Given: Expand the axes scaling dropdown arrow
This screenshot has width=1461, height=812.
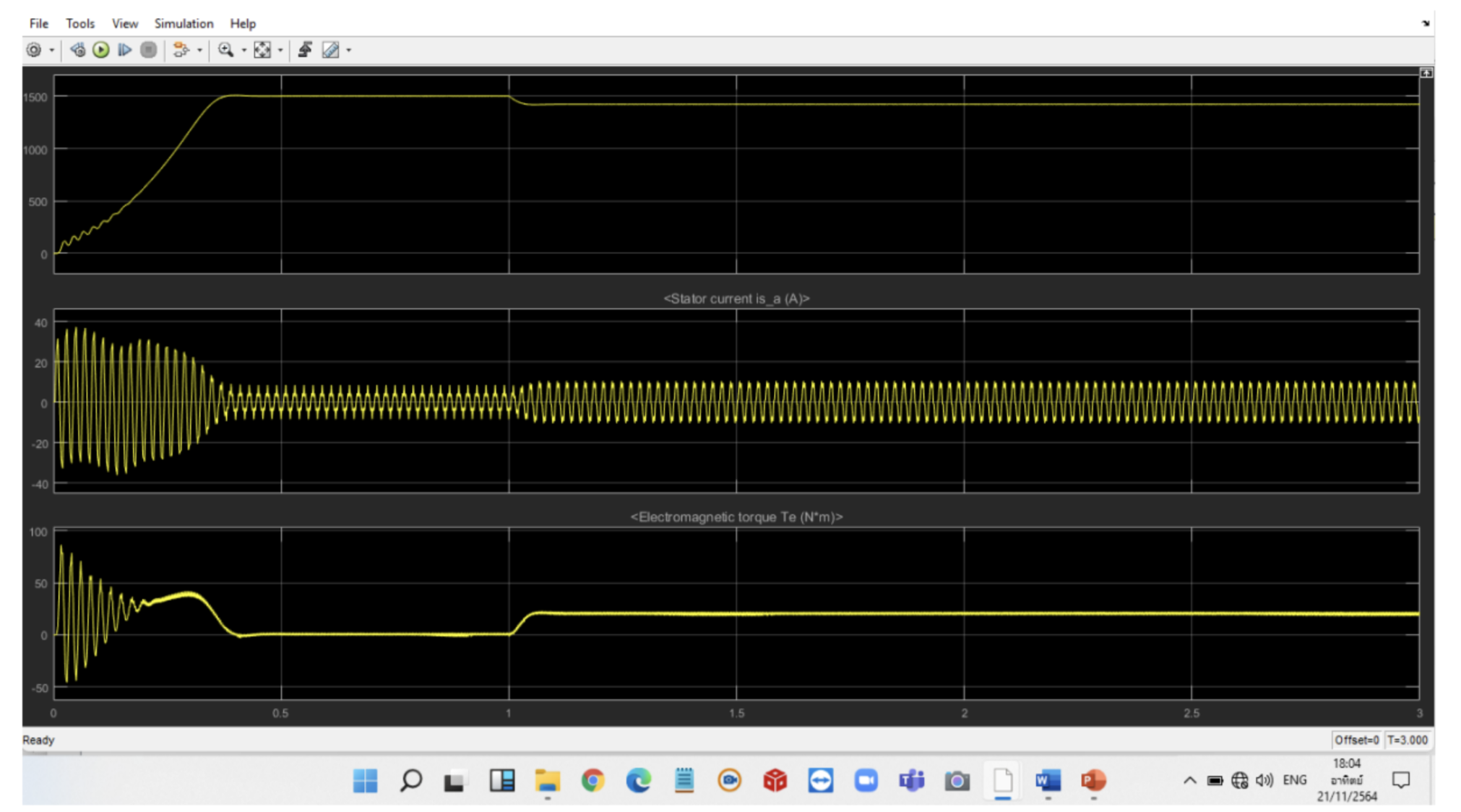Looking at the screenshot, I should (x=280, y=50).
